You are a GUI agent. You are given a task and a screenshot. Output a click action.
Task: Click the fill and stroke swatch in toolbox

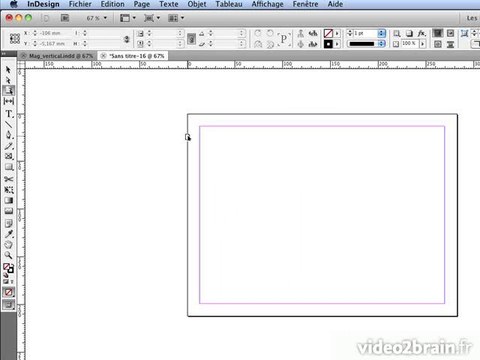pyautogui.click(x=8, y=268)
